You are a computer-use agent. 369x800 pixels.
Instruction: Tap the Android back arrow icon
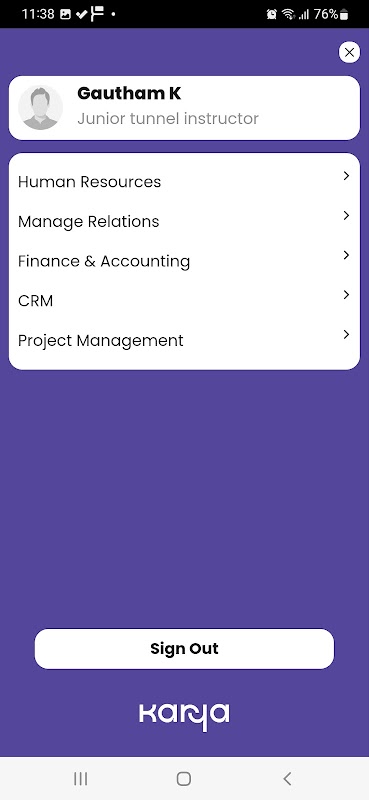287,779
